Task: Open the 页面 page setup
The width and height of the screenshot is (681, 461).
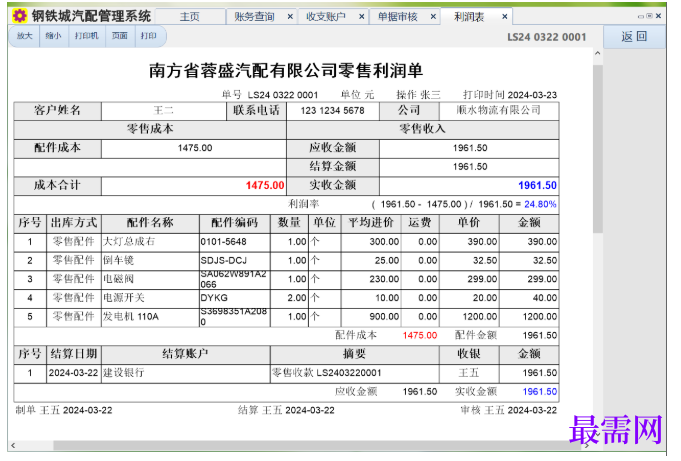Action: pyautogui.click(x=119, y=36)
